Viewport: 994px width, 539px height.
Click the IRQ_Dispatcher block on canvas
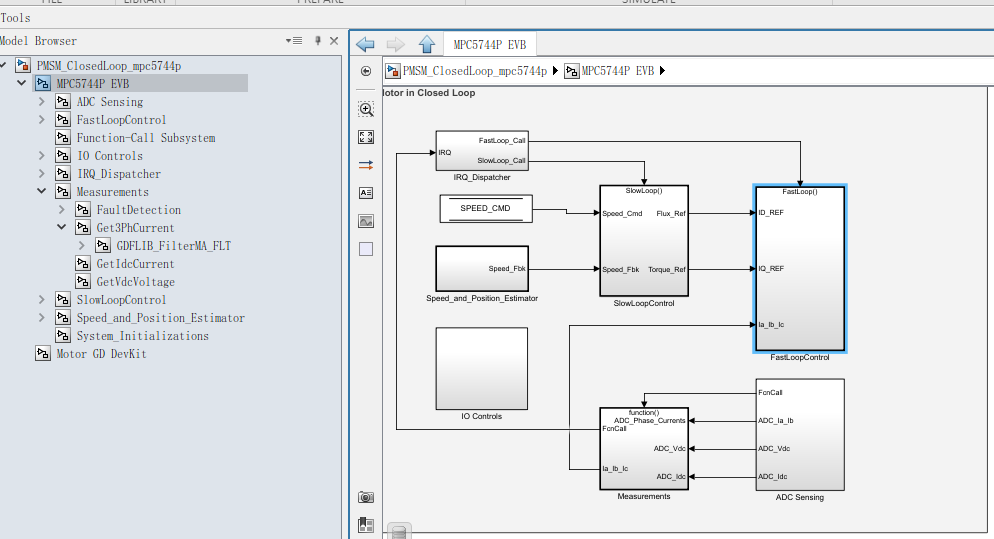click(x=482, y=151)
